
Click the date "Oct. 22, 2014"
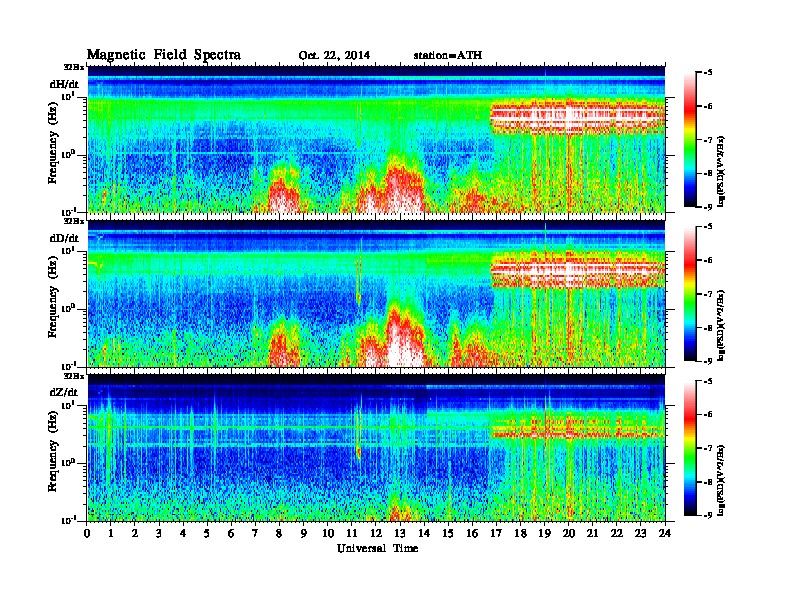point(334,56)
